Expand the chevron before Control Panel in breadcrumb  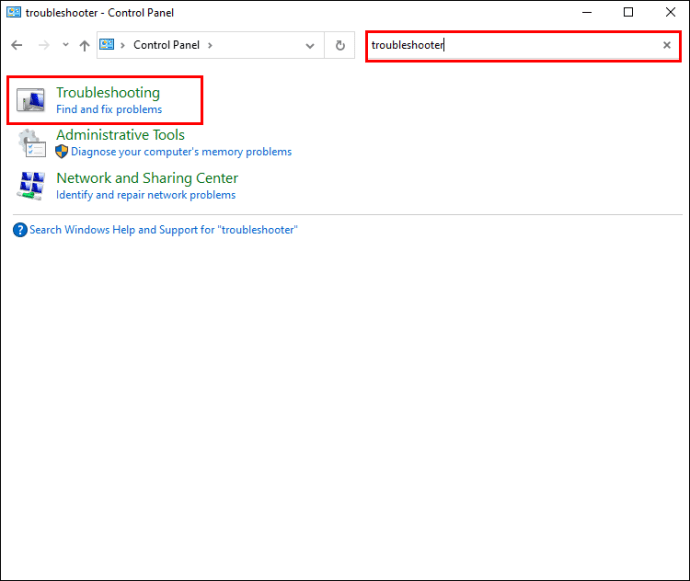coord(122,45)
